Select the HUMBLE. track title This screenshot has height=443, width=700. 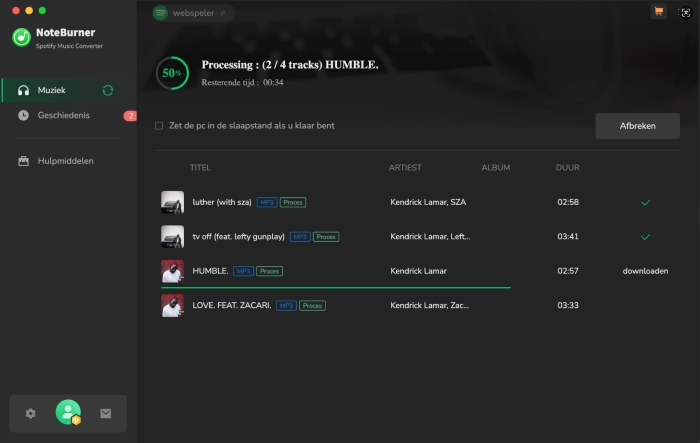pyautogui.click(x=210, y=271)
